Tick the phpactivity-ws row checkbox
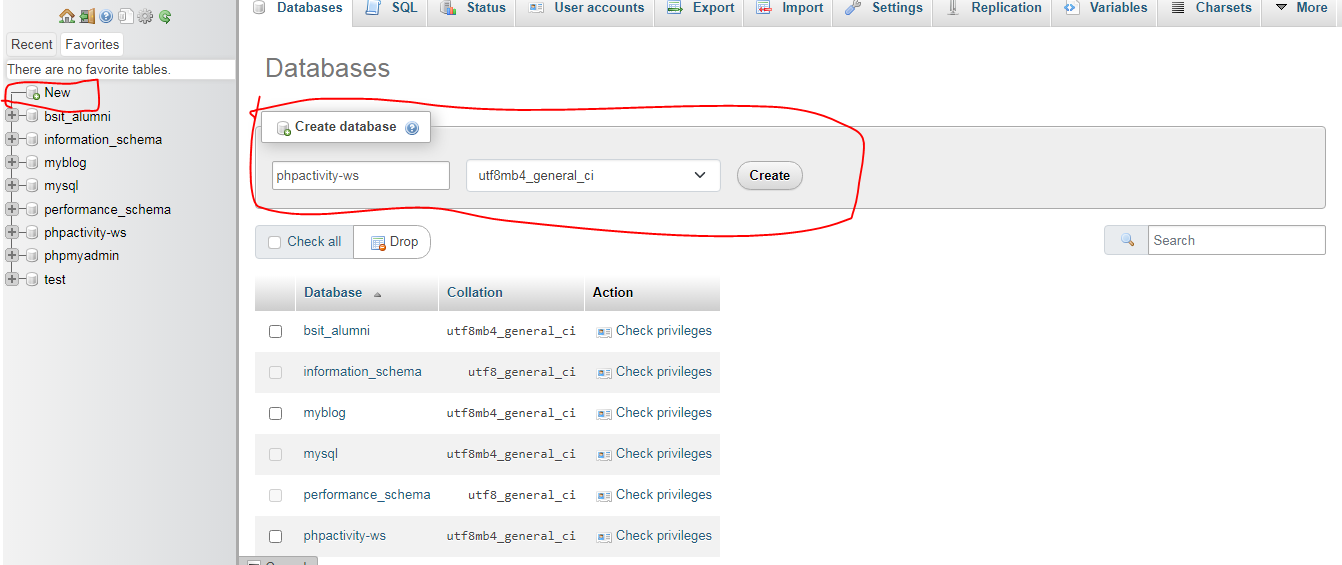Image resolution: width=1342 pixels, height=565 pixels. tap(276, 536)
